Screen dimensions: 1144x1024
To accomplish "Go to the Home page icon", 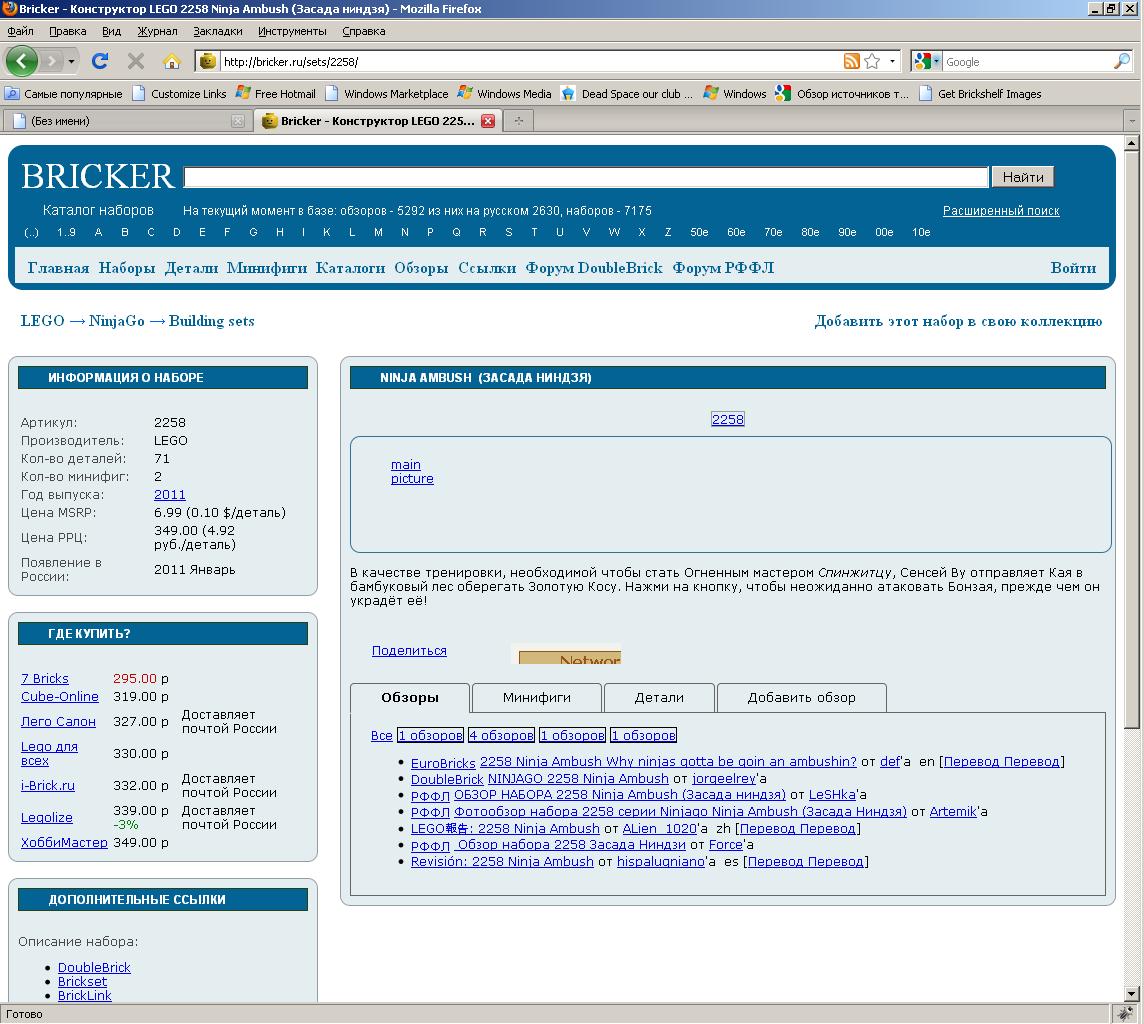I will [x=171, y=61].
